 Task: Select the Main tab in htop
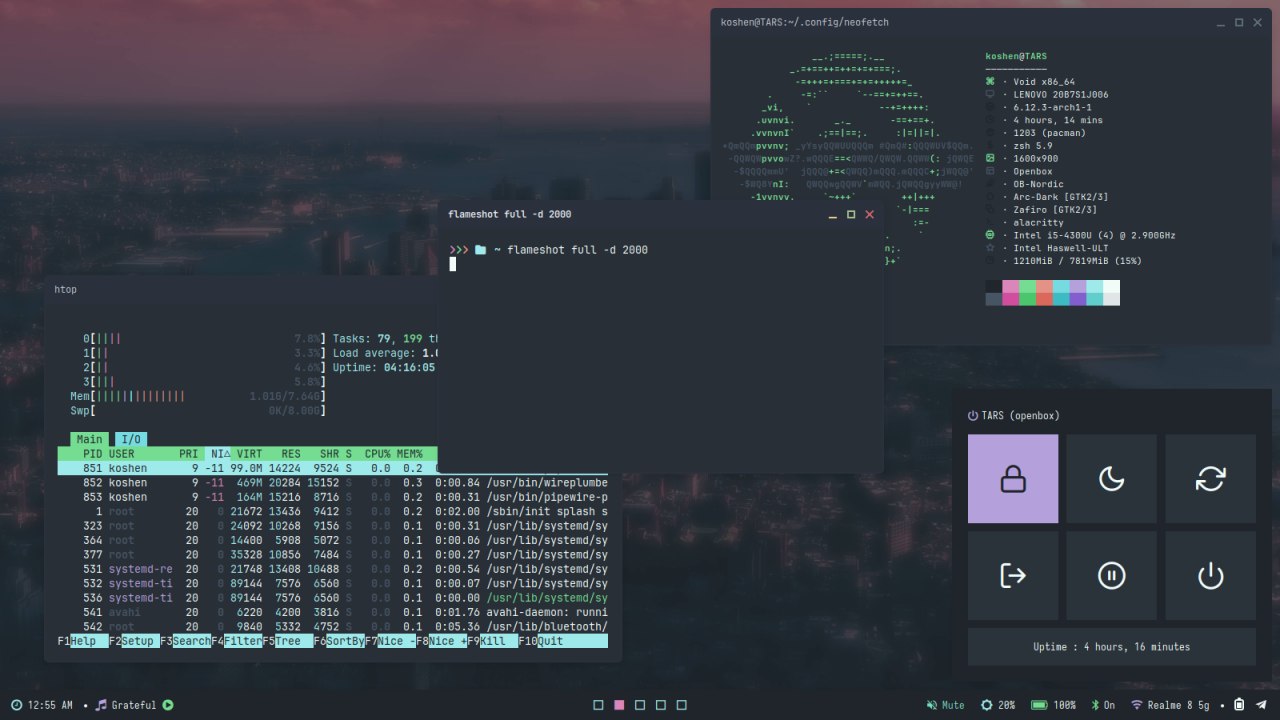[89, 438]
